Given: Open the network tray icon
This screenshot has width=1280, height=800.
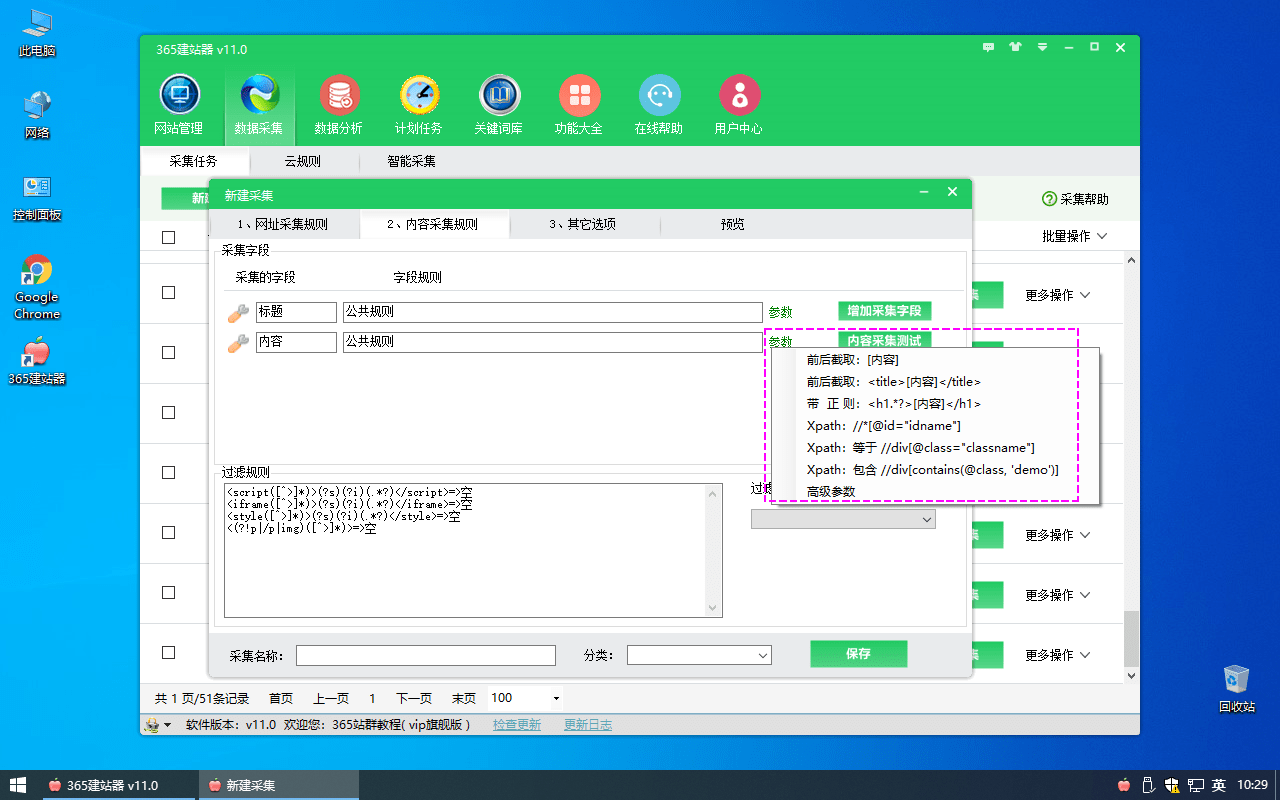Looking at the screenshot, I should pyautogui.click(x=1196, y=785).
